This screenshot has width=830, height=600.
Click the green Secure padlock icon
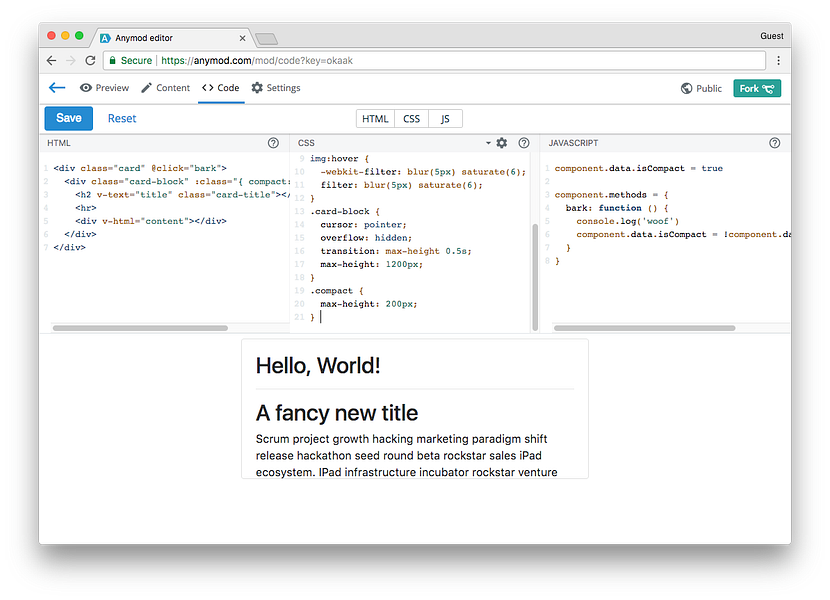point(112,60)
